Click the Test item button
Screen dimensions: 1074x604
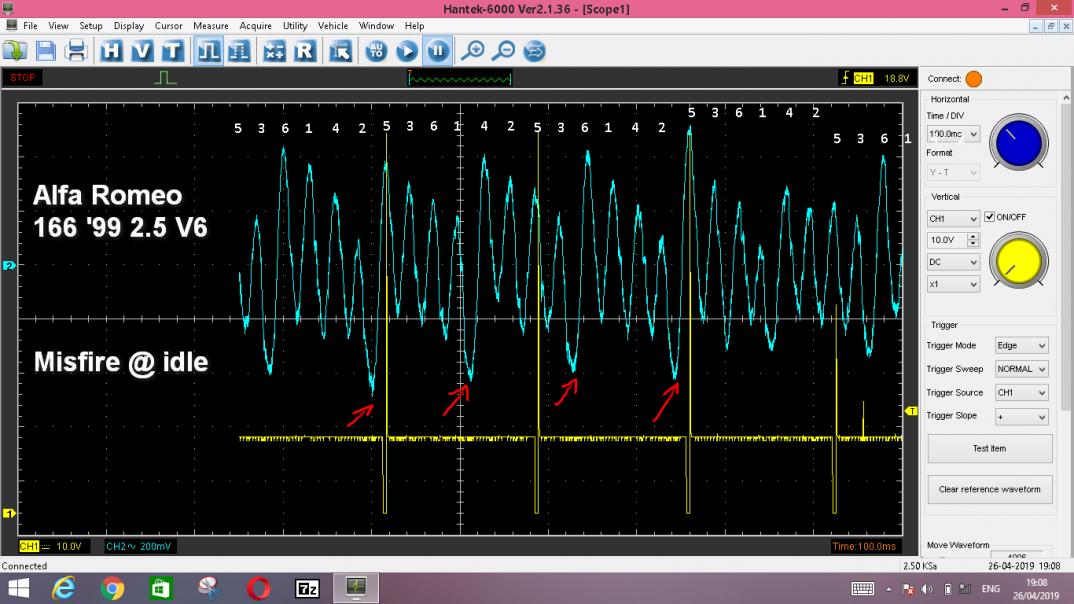coord(989,448)
